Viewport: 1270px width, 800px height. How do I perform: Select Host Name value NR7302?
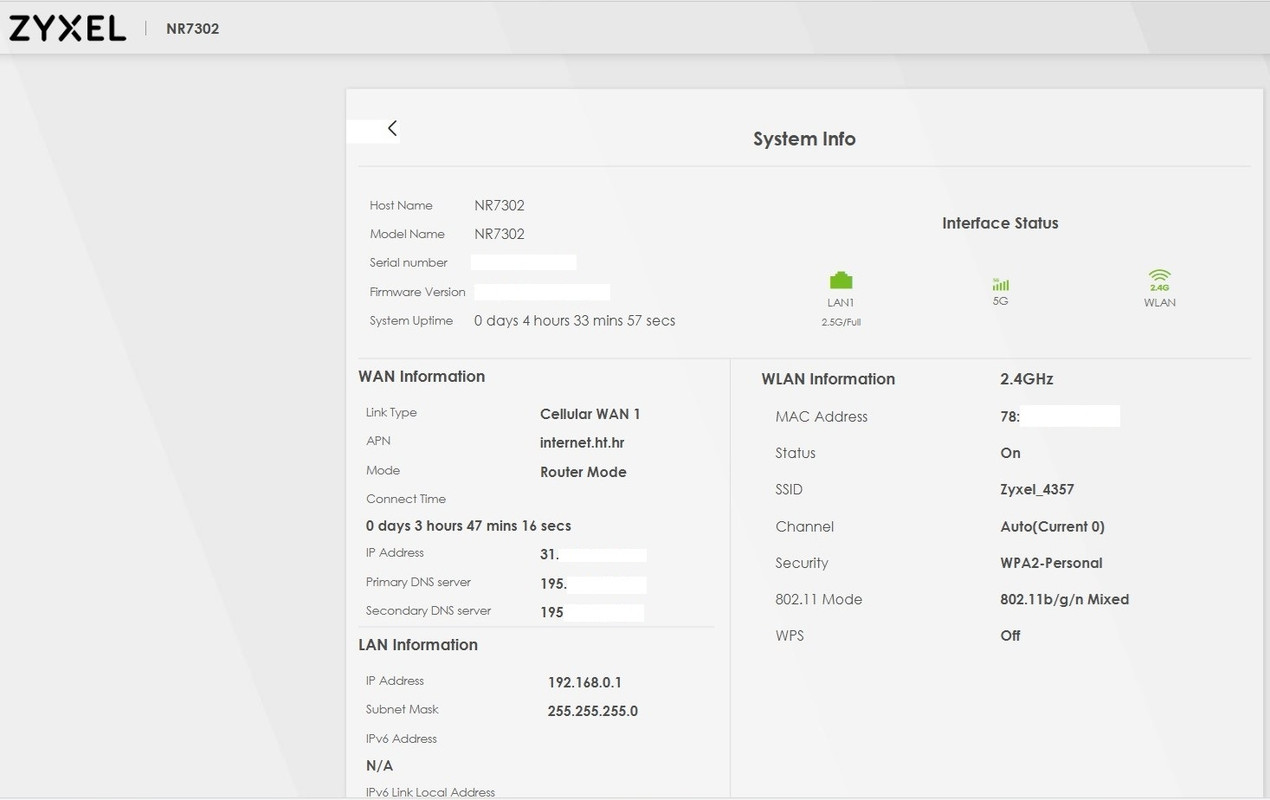(x=499, y=205)
